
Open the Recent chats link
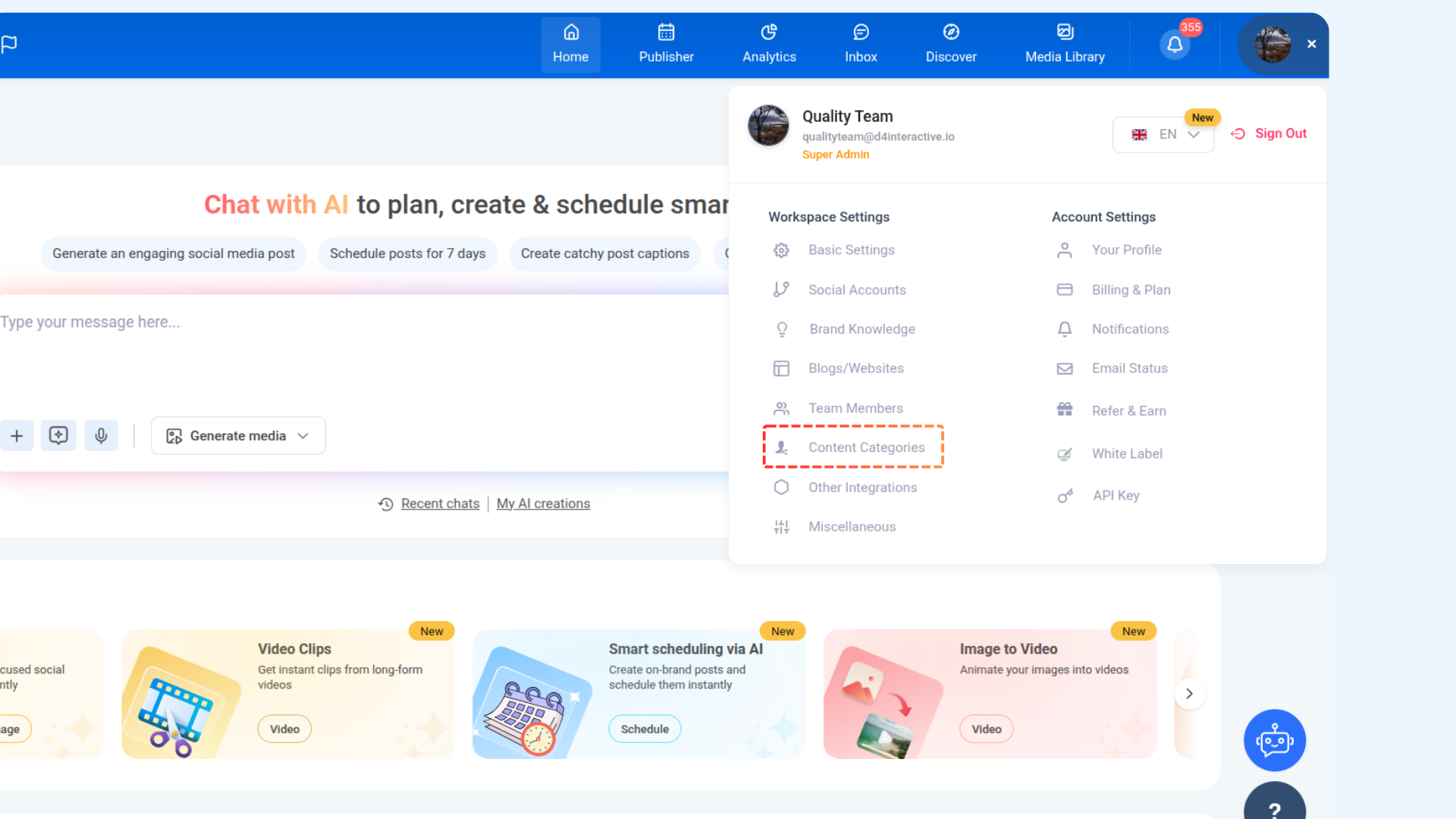pos(440,504)
